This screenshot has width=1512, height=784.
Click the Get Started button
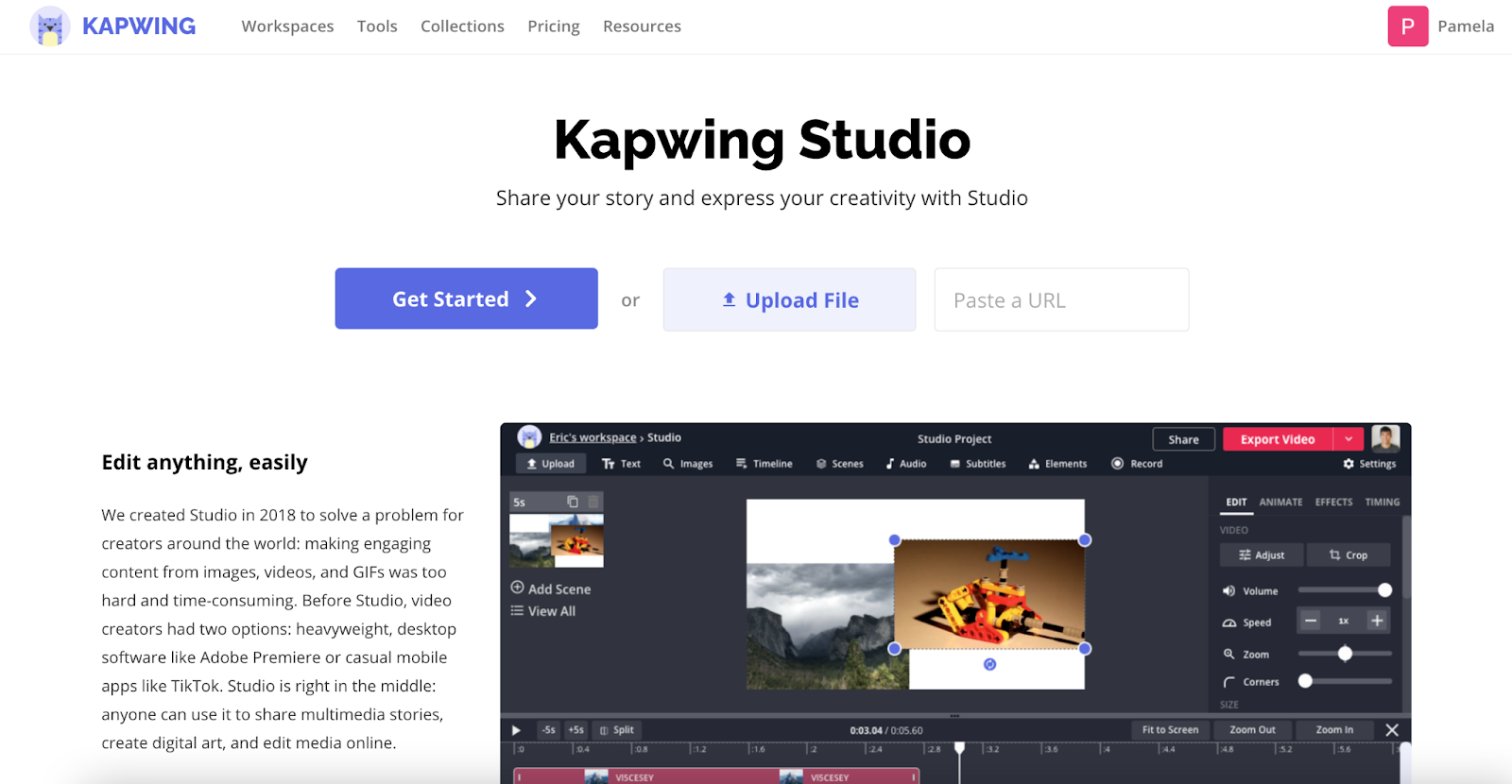466,298
